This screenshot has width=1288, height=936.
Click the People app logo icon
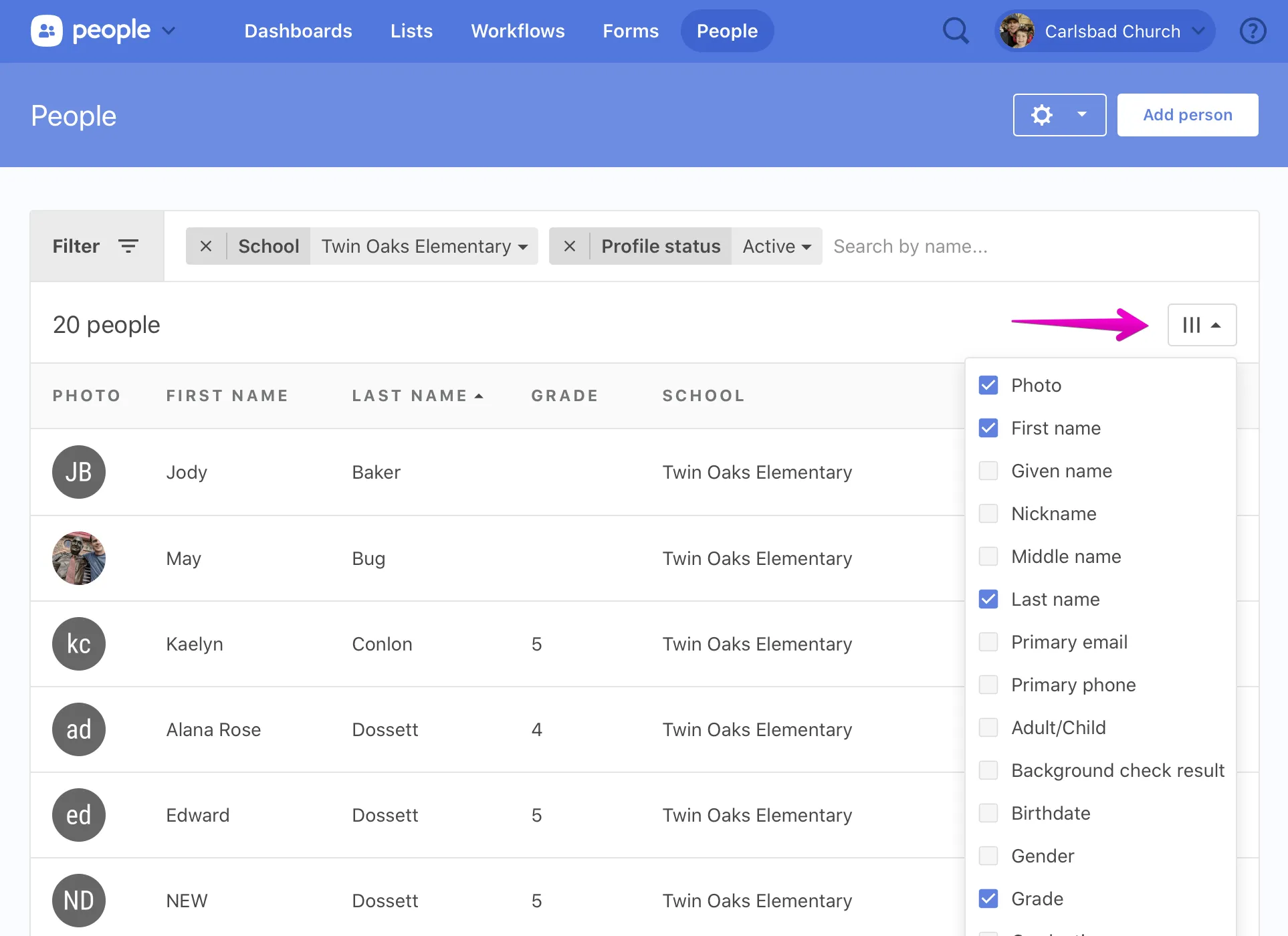pyautogui.click(x=47, y=31)
